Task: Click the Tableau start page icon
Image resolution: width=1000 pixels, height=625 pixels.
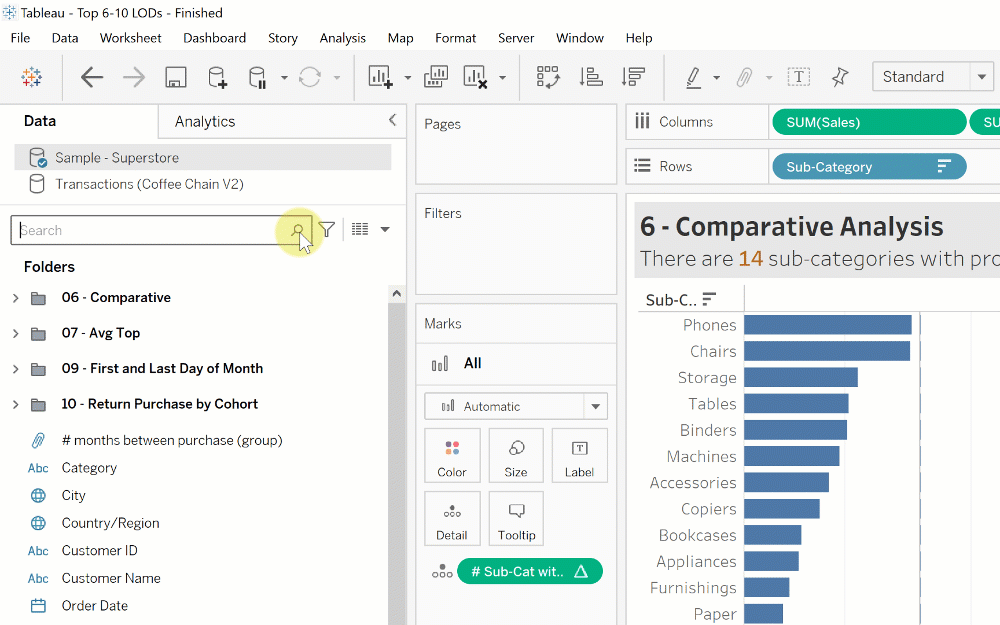Action: click(31, 77)
